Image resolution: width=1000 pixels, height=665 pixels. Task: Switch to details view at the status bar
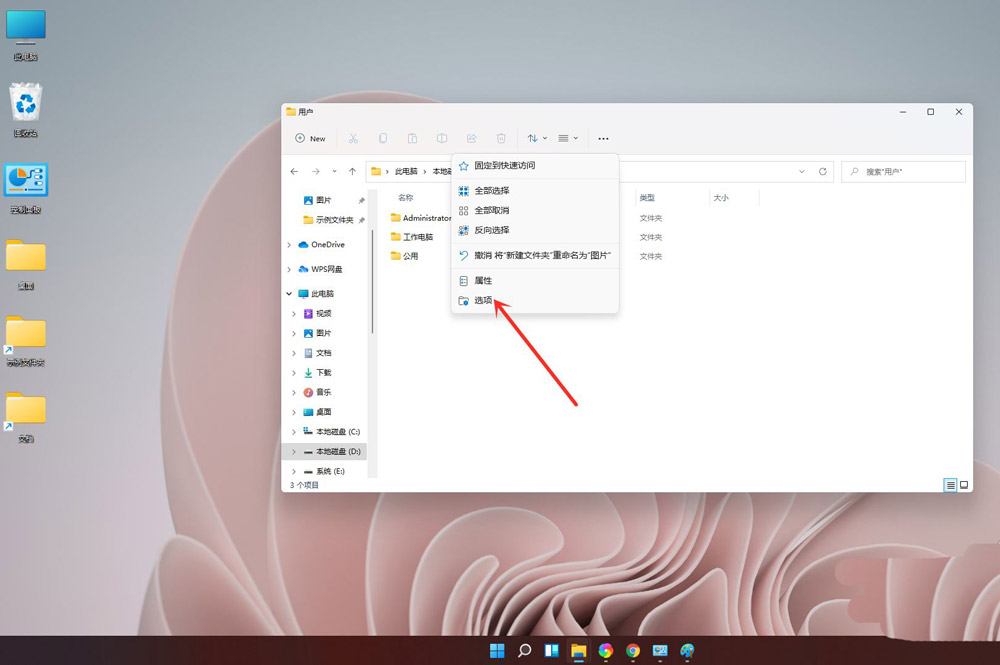click(950, 485)
